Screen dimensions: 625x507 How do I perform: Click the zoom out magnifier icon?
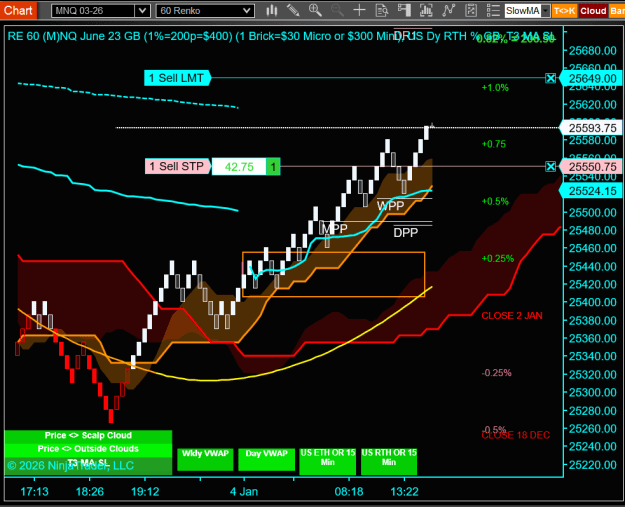[x=337, y=10]
